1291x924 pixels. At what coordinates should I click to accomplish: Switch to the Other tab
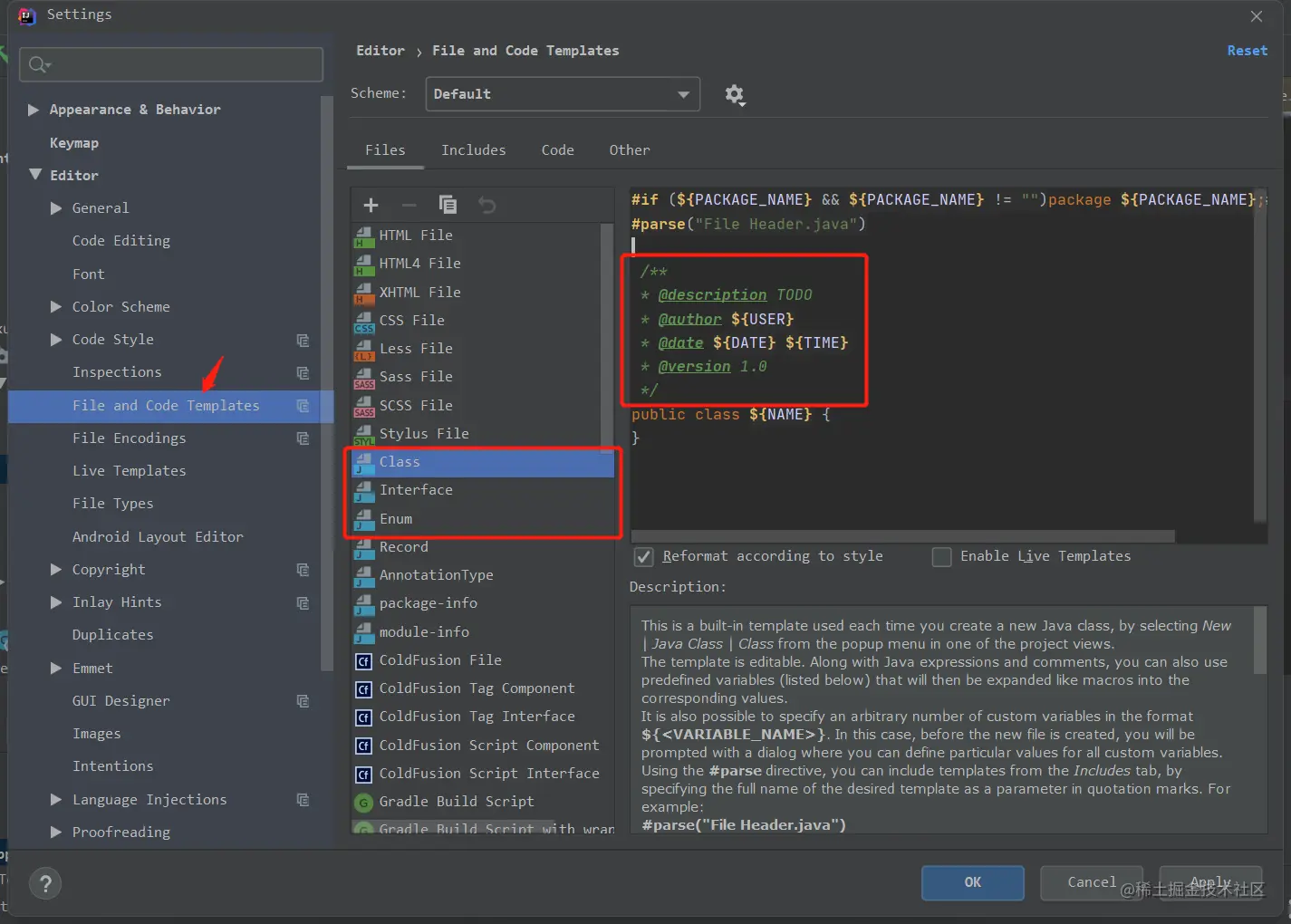click(630, 150)
